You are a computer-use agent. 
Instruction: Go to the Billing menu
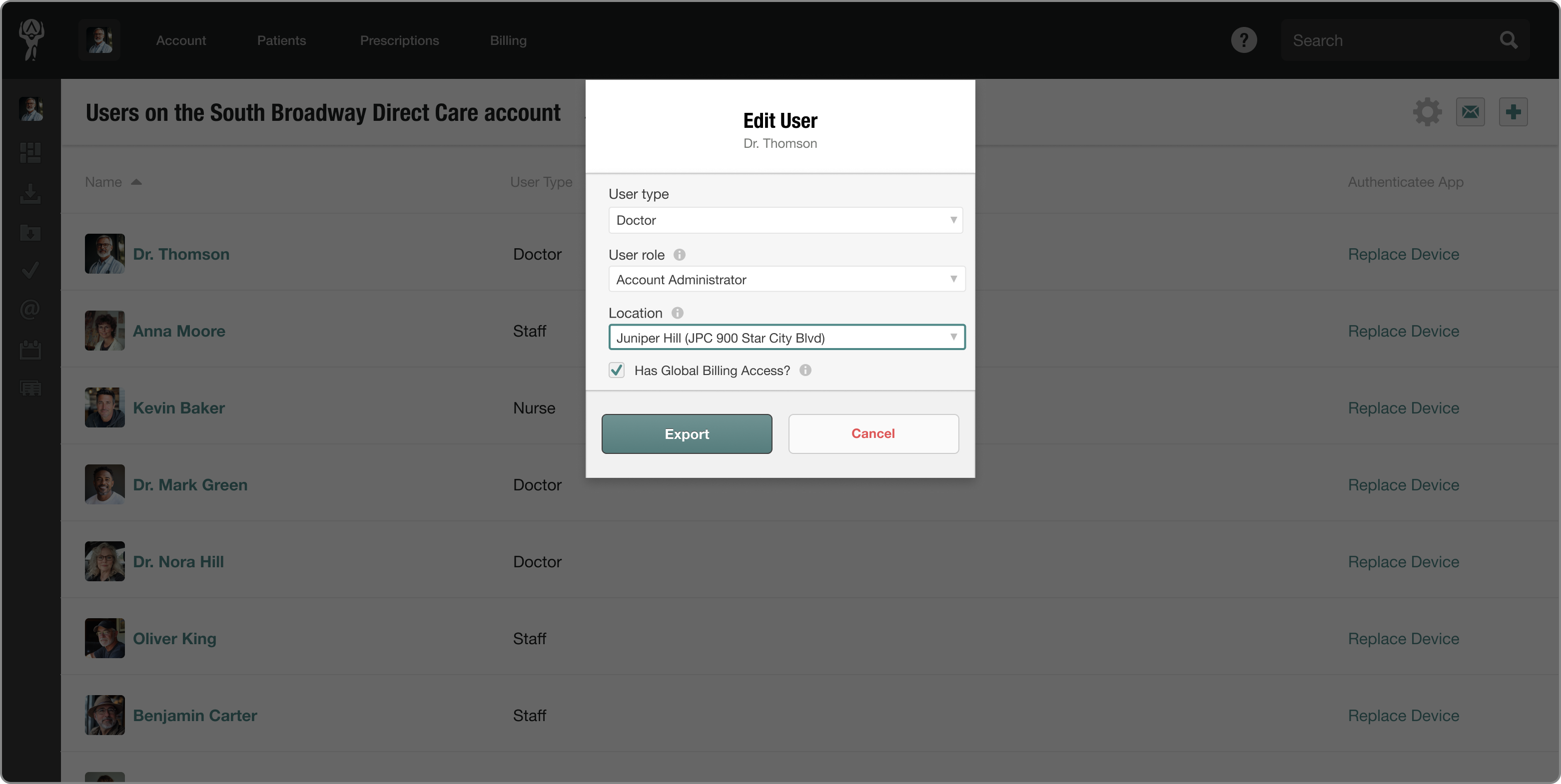click(x=508, y=40)
